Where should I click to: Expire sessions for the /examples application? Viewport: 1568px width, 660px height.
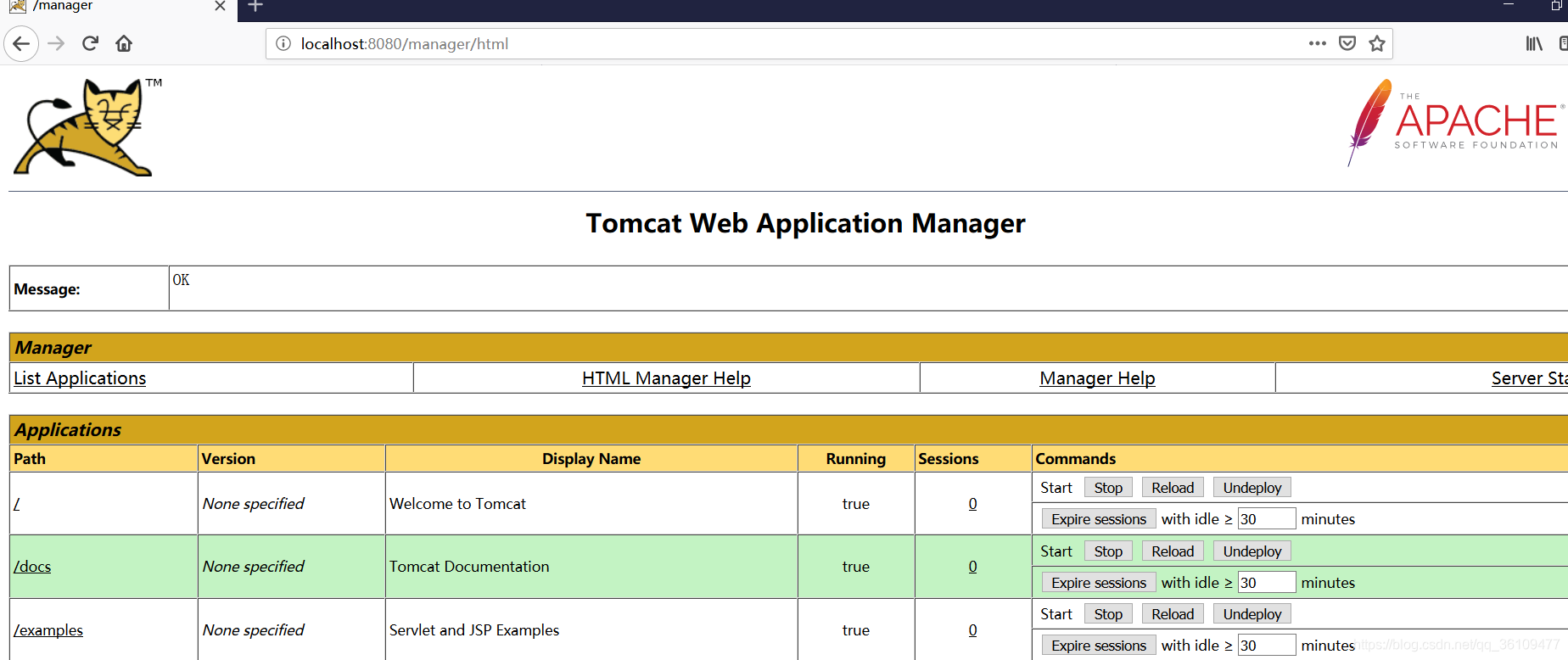[x=1099, y=646]
